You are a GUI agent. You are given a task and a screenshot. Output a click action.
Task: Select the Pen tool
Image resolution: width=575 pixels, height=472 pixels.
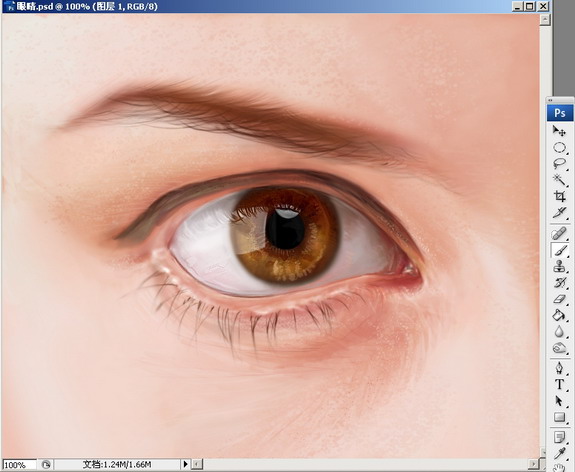560,368
